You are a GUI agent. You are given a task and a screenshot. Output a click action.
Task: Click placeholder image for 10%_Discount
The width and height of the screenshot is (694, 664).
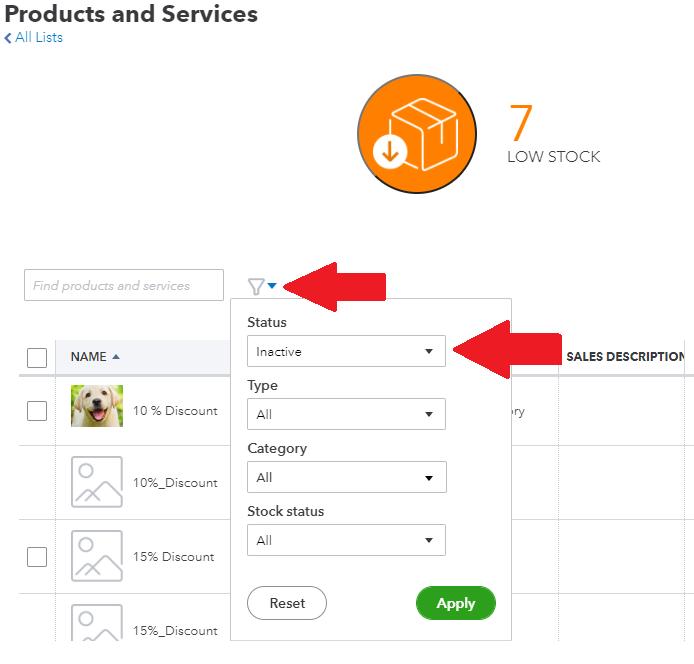[97, 482]
